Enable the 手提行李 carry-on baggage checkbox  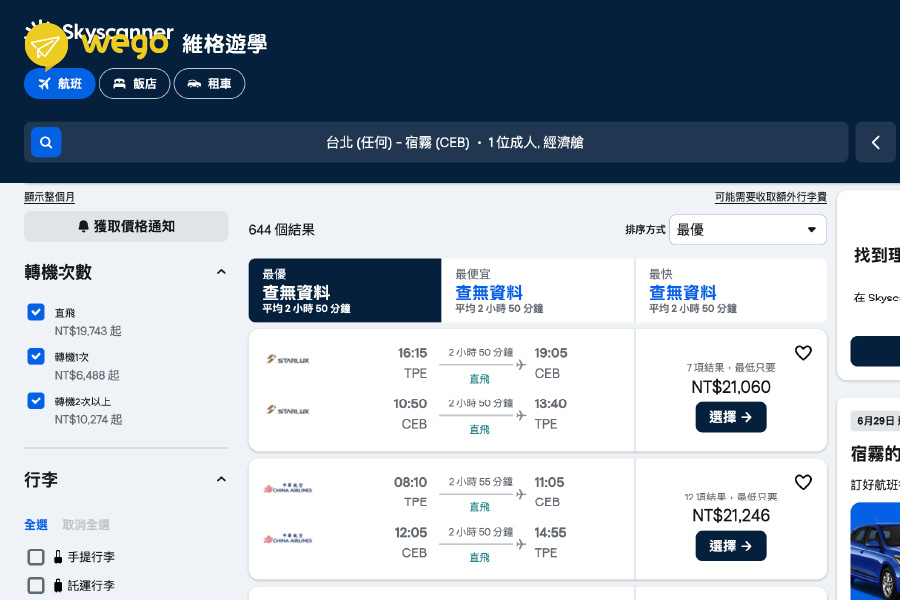[36, 557]
